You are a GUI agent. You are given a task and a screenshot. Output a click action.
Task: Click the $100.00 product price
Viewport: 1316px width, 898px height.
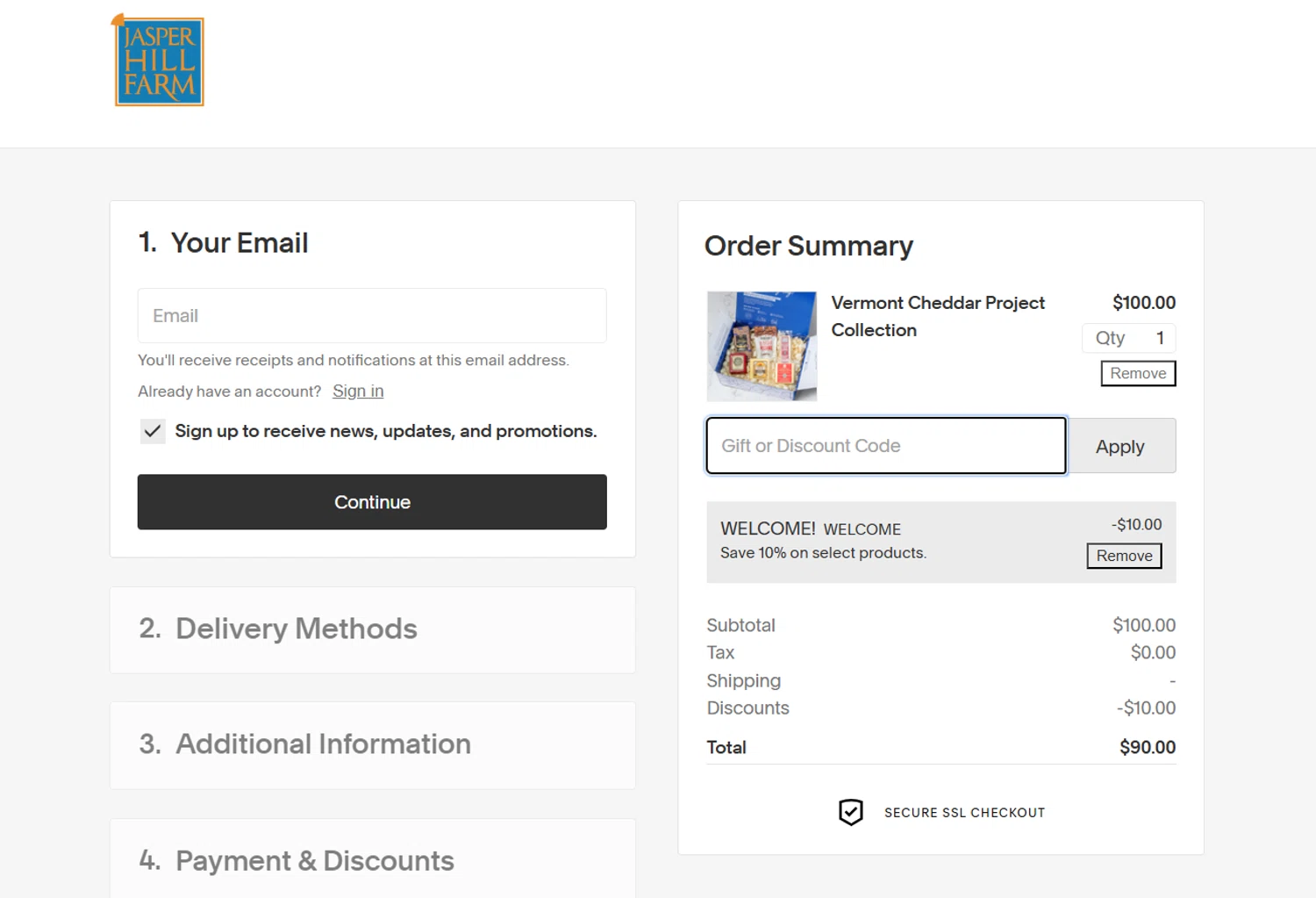click(x=1144, y=303)
